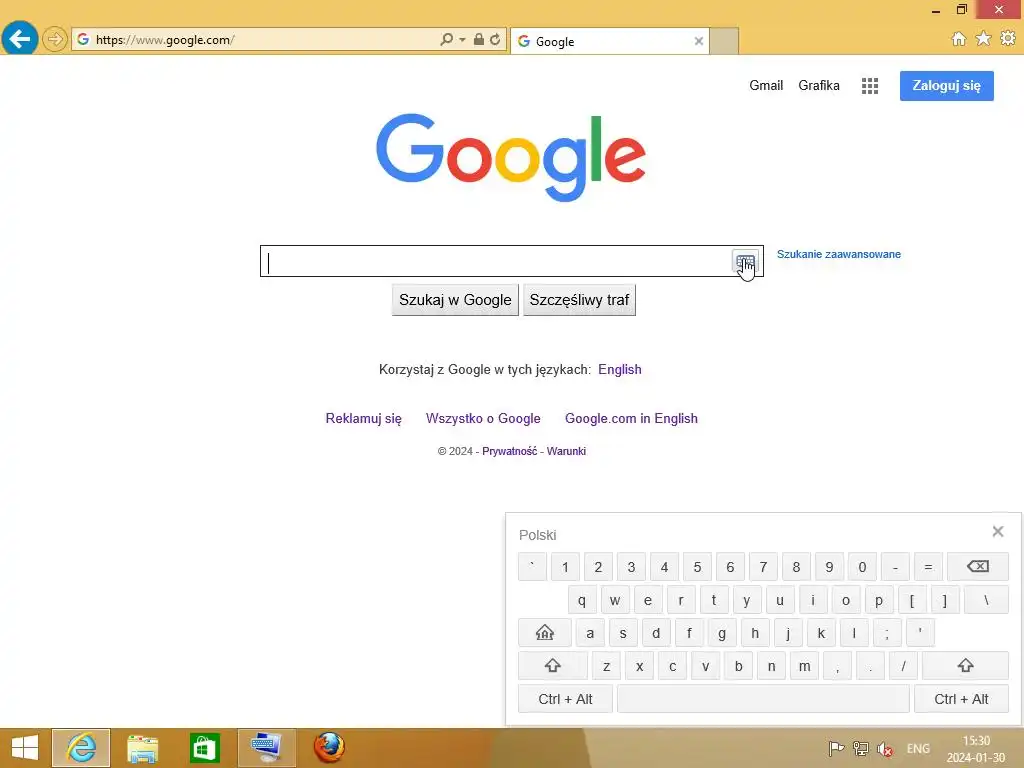Screen dimensions: 1024x768
Task: Close the Polski virtual keyboard panel
Action: pos(998,532)
